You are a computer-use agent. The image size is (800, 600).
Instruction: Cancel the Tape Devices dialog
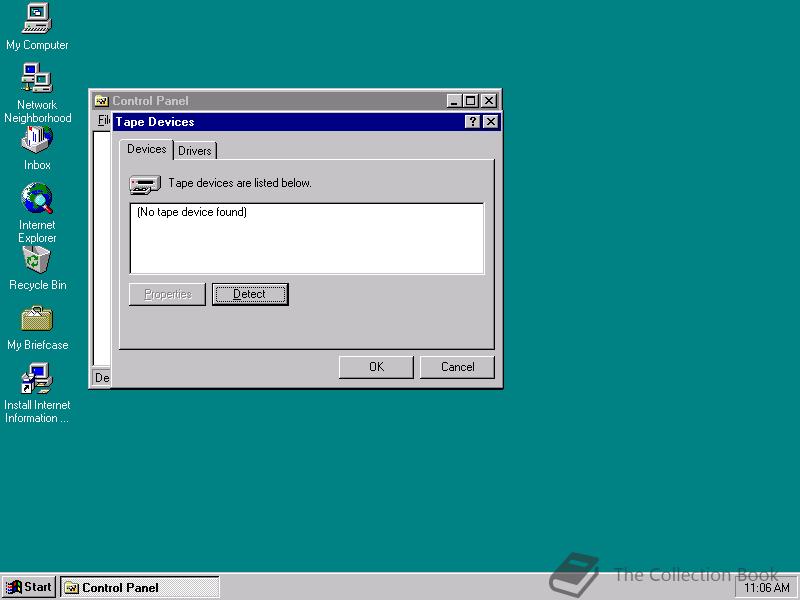coord(457,367)
